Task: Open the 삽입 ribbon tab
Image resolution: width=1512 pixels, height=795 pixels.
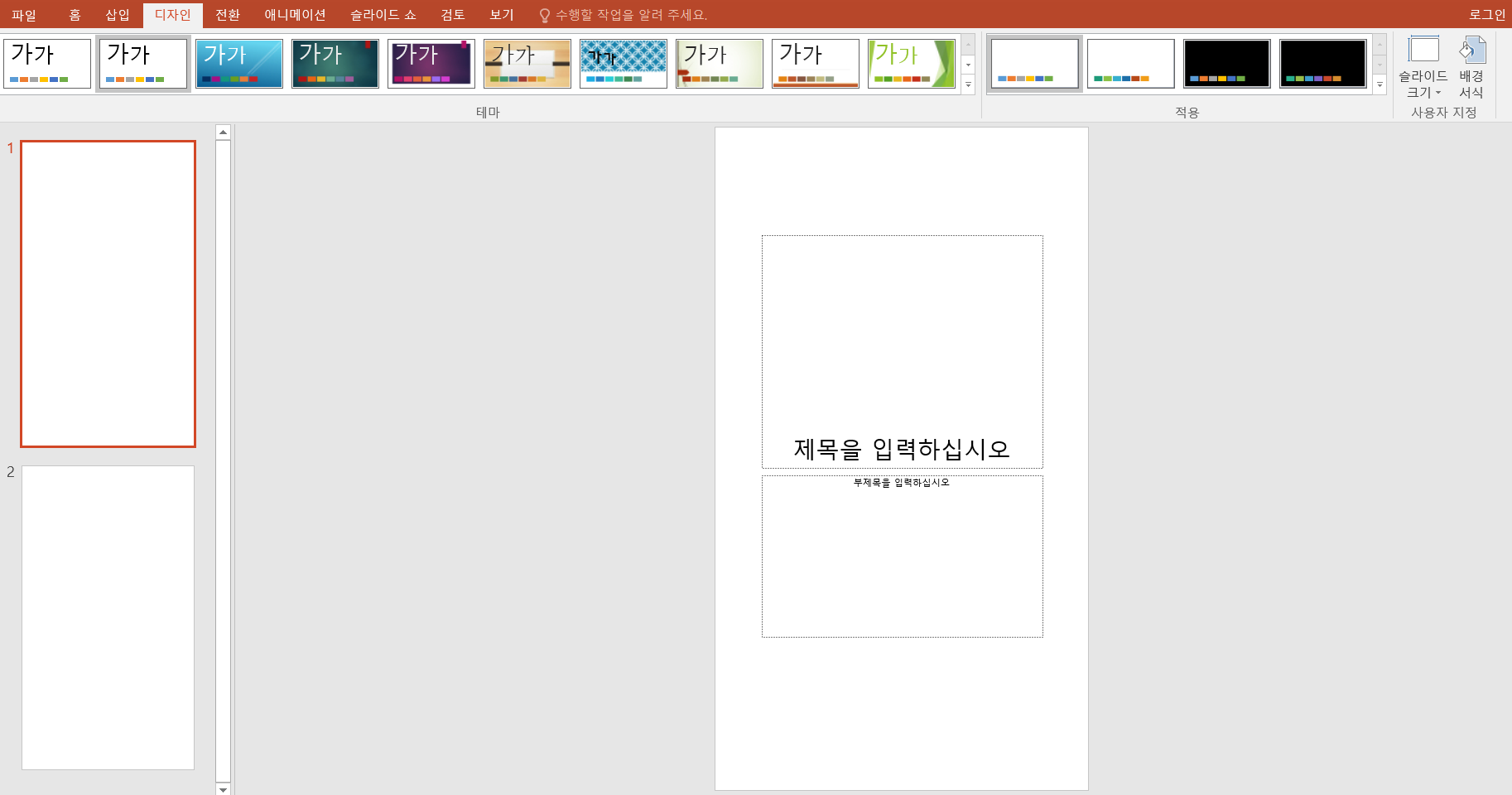Action: point(118,15)
